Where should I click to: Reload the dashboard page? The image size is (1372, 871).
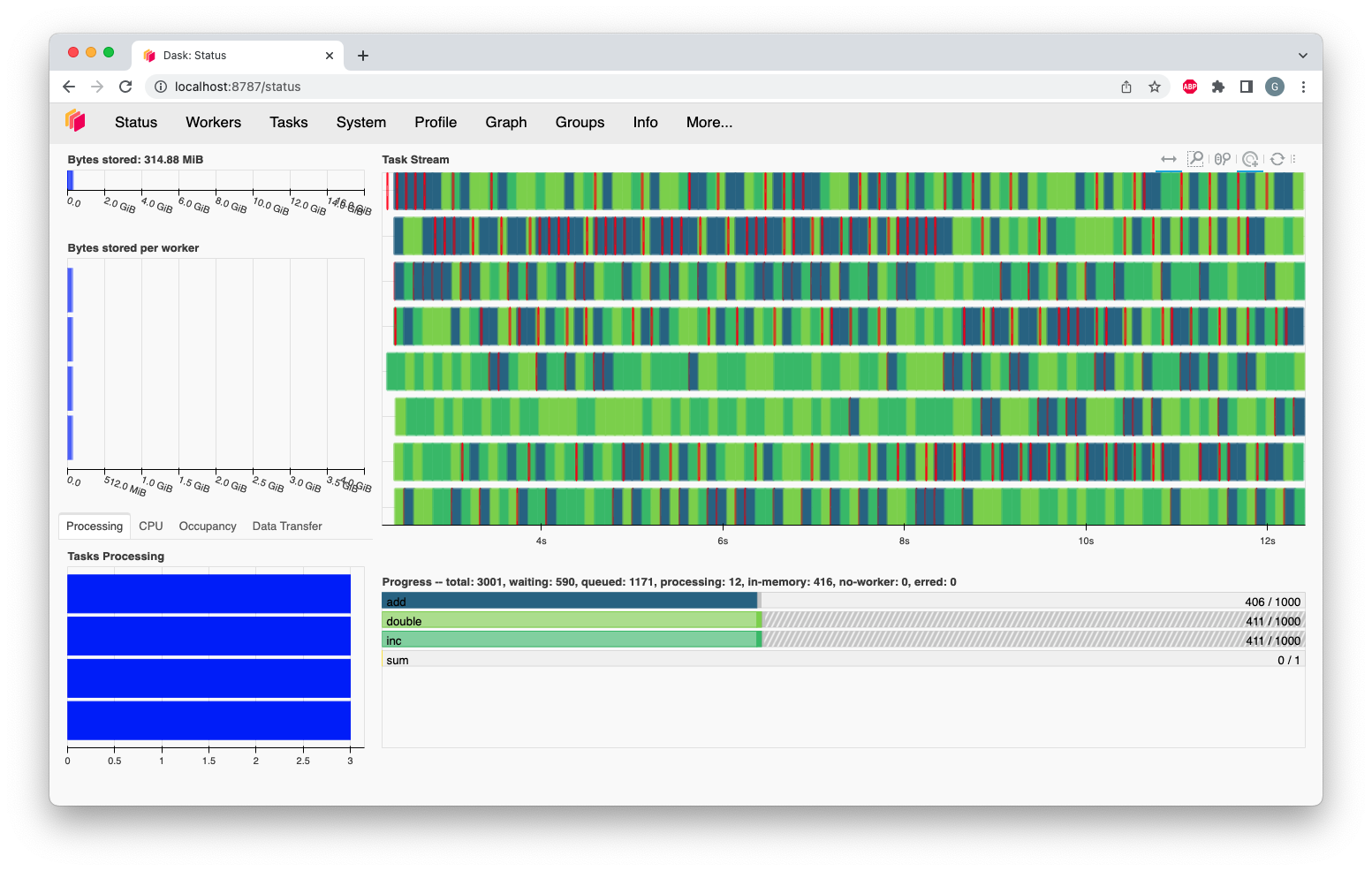(125, 87)
